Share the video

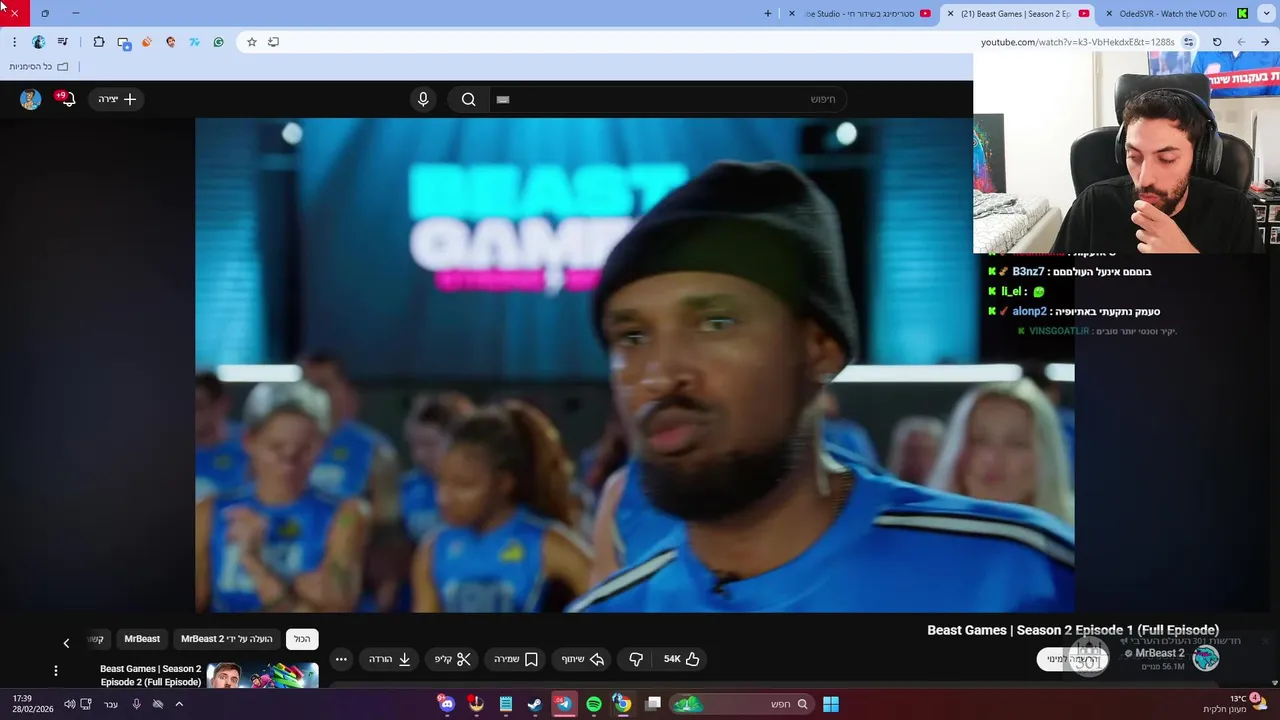pos(581,659)
